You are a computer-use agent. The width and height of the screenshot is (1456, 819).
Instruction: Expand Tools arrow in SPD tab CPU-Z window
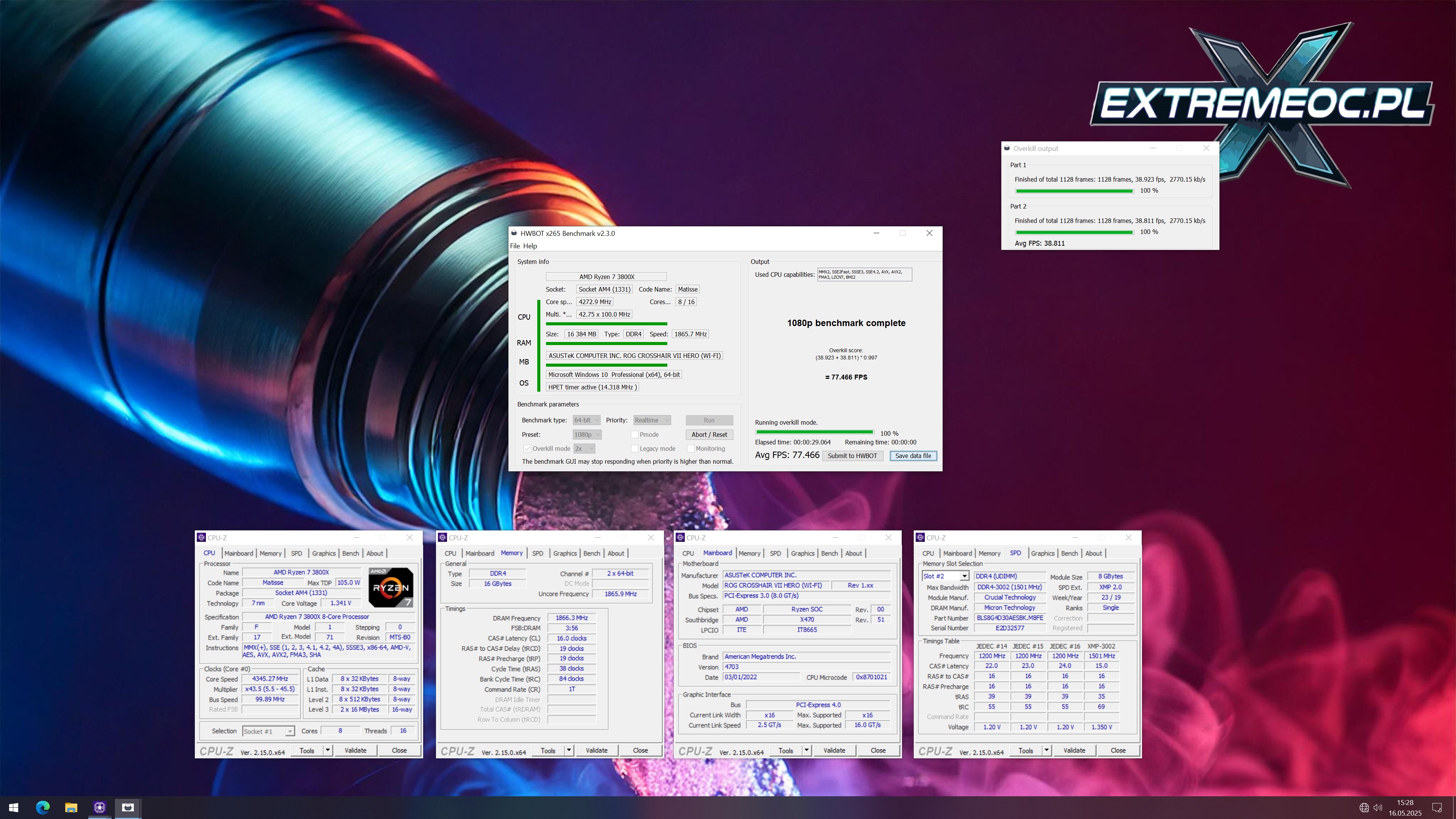click(x=1046, y=751)
